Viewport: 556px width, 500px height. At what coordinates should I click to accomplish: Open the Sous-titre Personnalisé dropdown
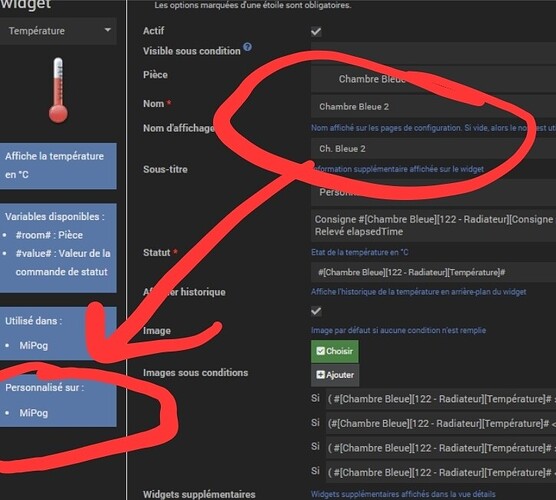(433, 192)
